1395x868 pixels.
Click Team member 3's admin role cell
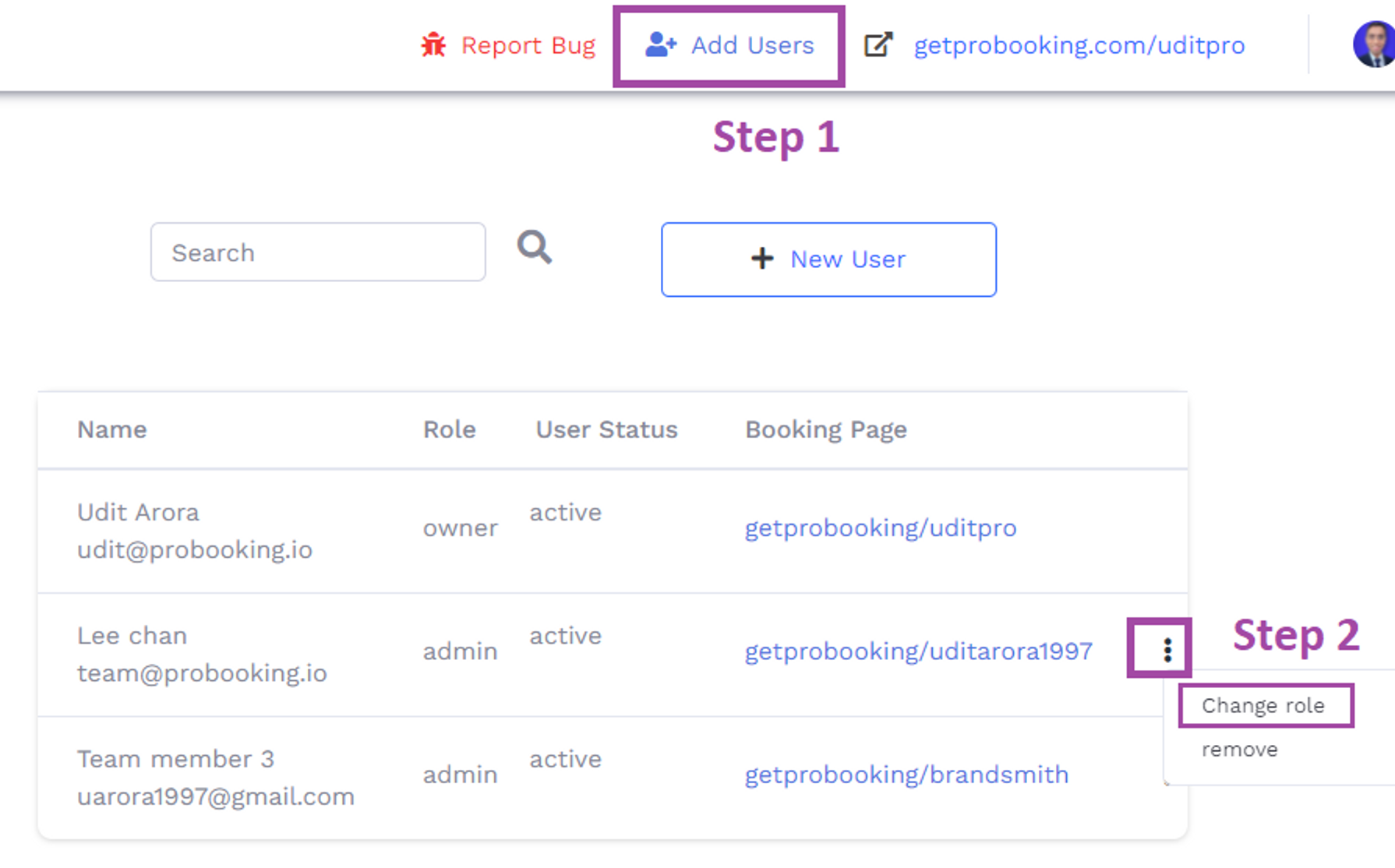click(461, 774)
